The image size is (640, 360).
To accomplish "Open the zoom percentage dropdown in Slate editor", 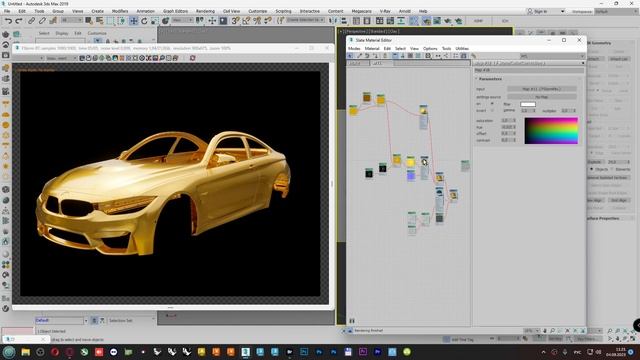I will (531, 331).
